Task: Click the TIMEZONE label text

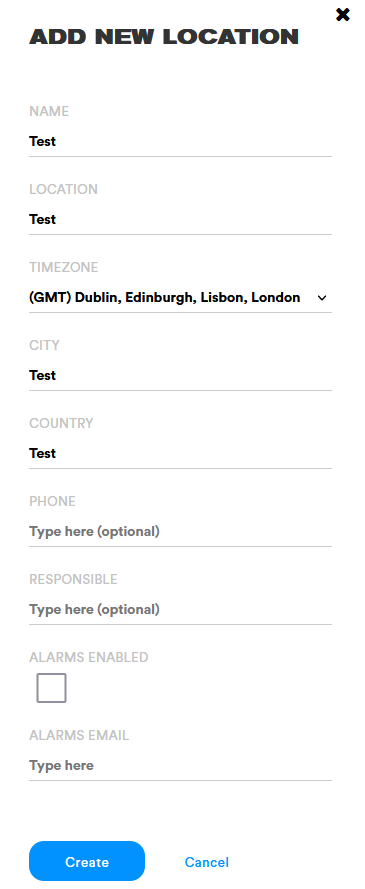Action: coord(63,268)
